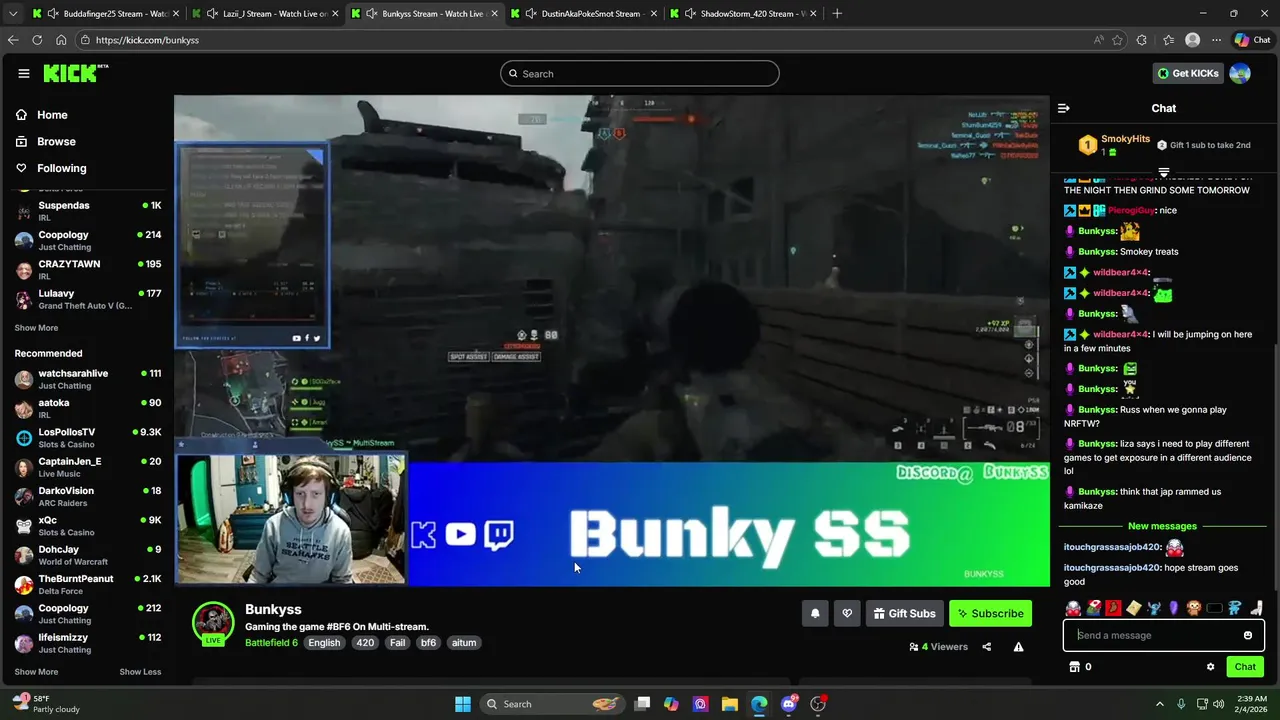Open browser favorites star icon

click(1117, 40)
